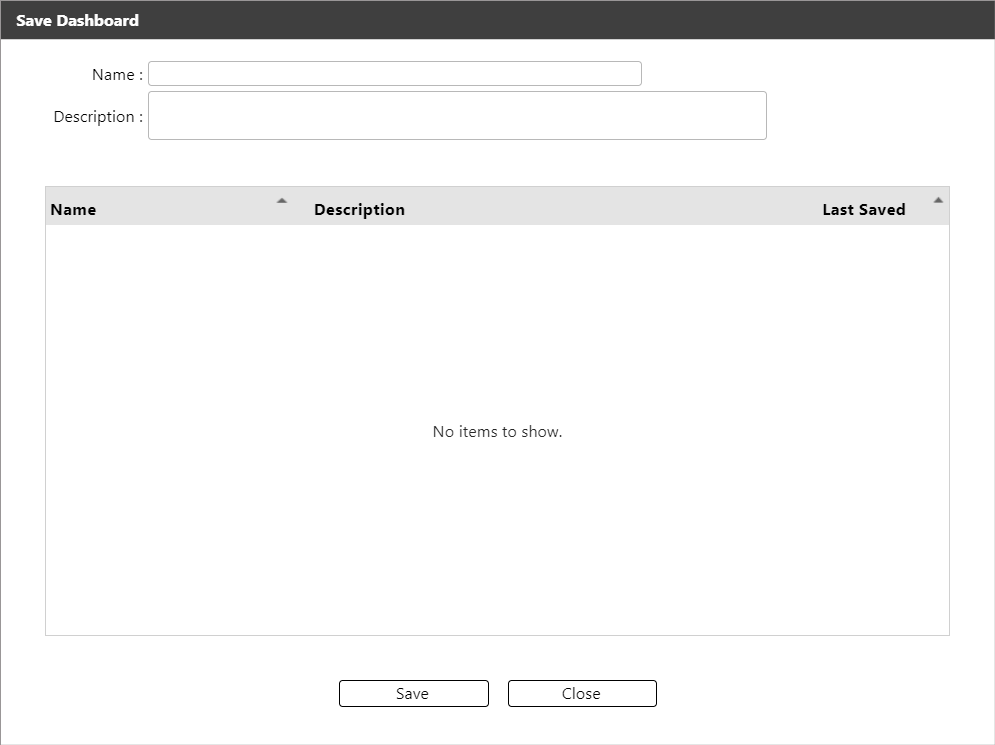The height and width of the screenshot is (745, 995).
Task: Click the "No items to show." message
Action: 497,432
